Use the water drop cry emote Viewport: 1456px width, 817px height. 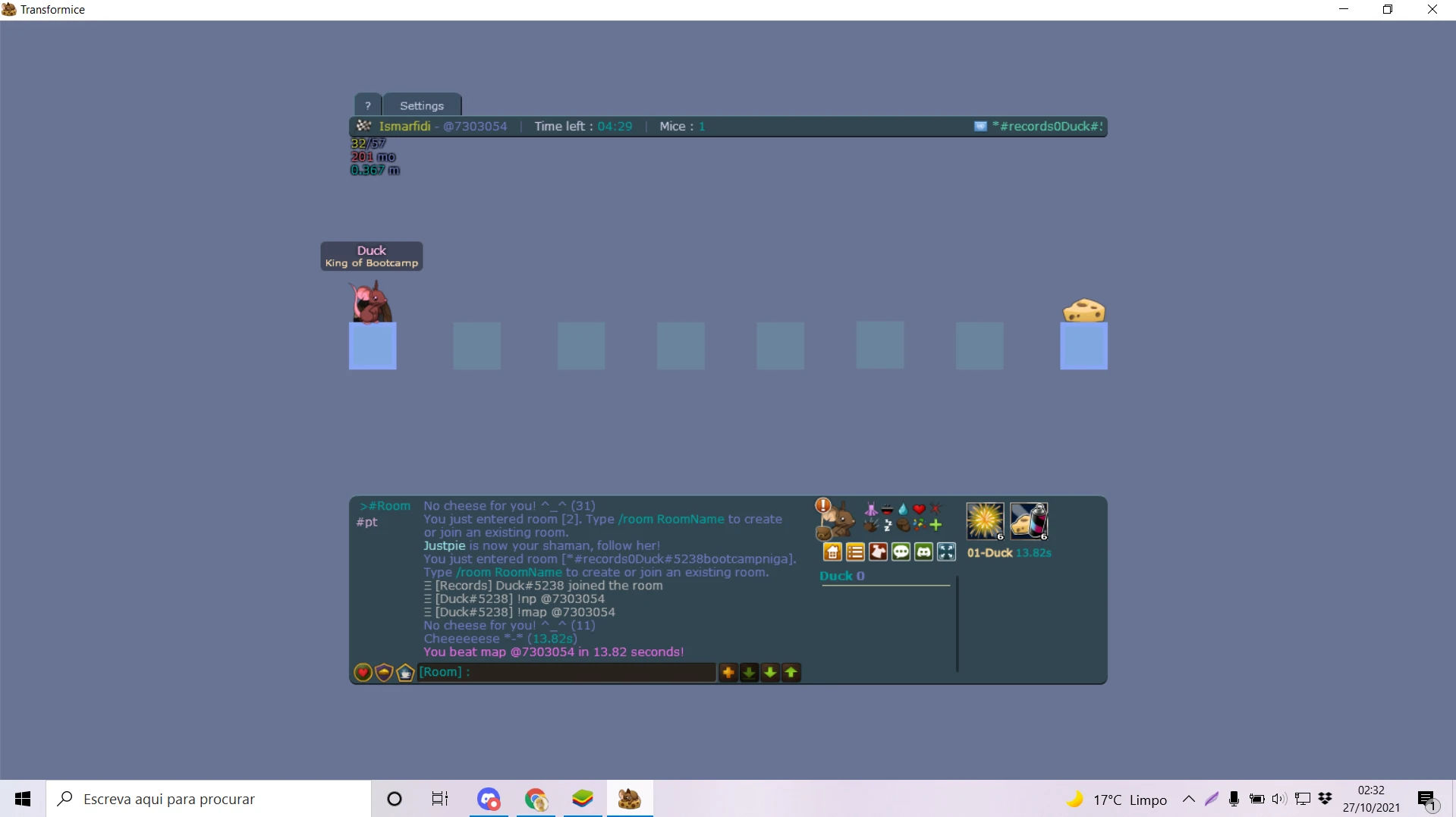tap(903, 509)
